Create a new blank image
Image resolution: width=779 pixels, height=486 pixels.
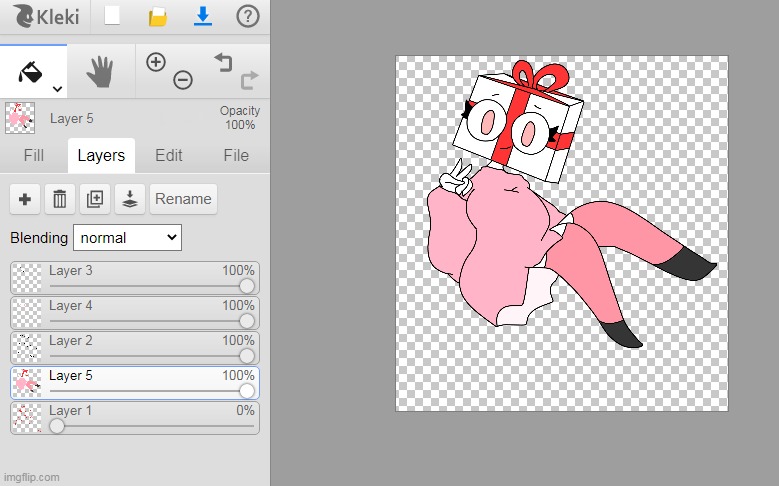[x=113, y=17]
